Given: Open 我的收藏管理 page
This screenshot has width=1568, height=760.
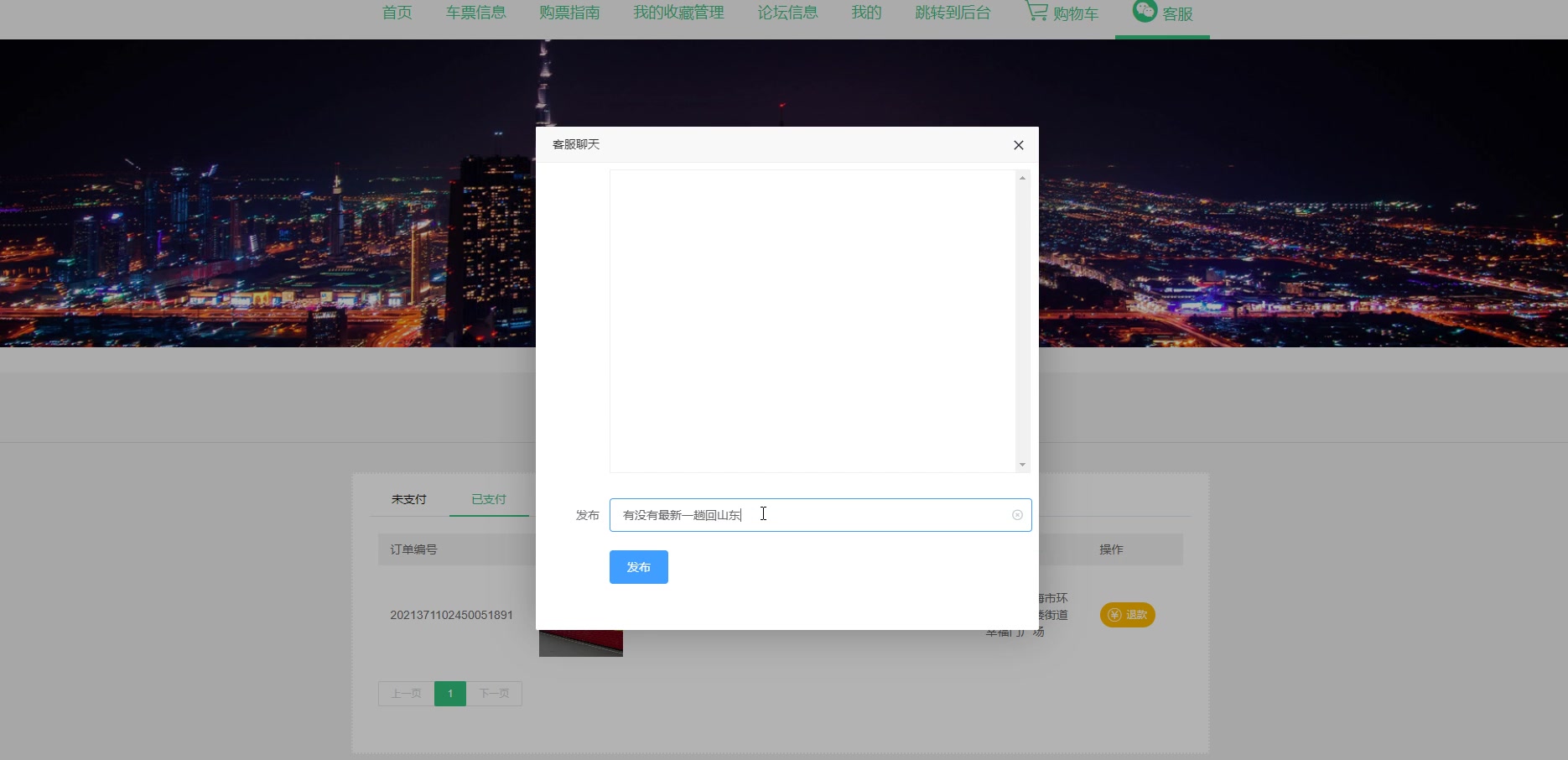Looking at the screenshot, I should 678,13.
